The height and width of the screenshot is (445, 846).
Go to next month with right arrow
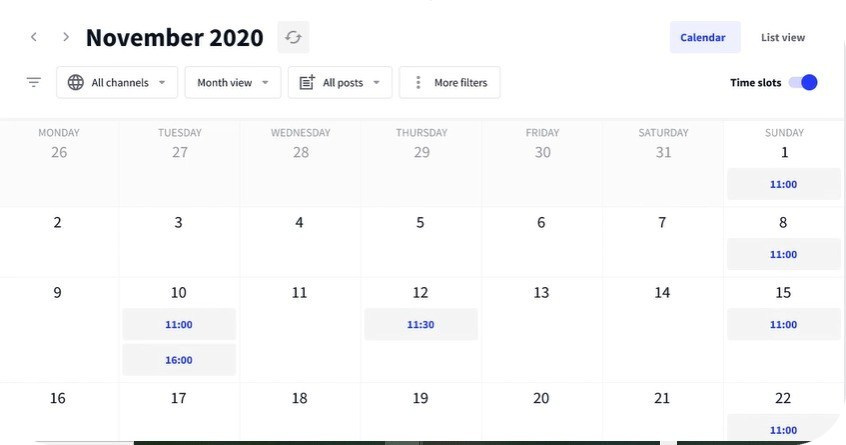click(x=66, y=37)
